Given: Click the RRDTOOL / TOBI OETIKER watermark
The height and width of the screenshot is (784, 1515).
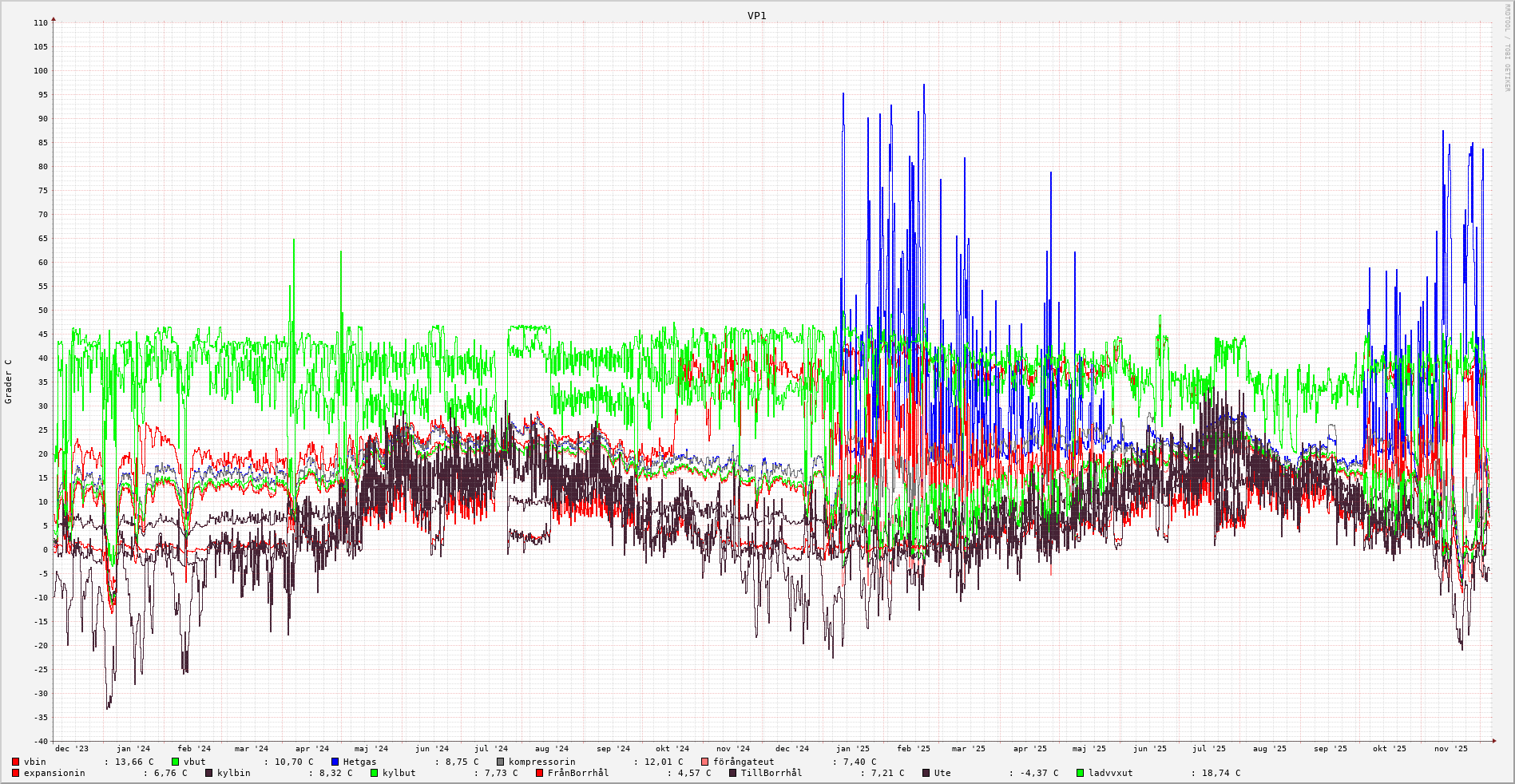Looking at the screenshot, I should tap(1507, 47).
